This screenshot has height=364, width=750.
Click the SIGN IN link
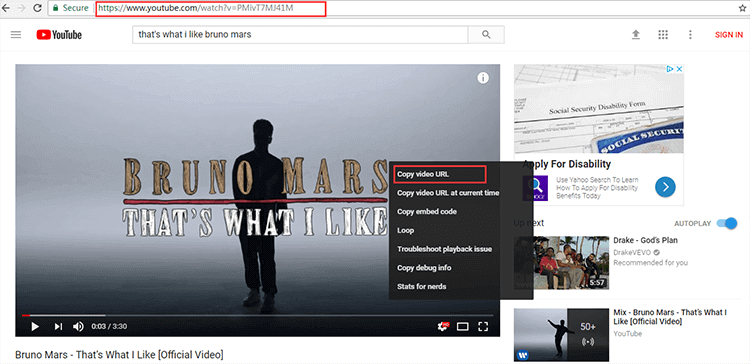pos(729,35)
